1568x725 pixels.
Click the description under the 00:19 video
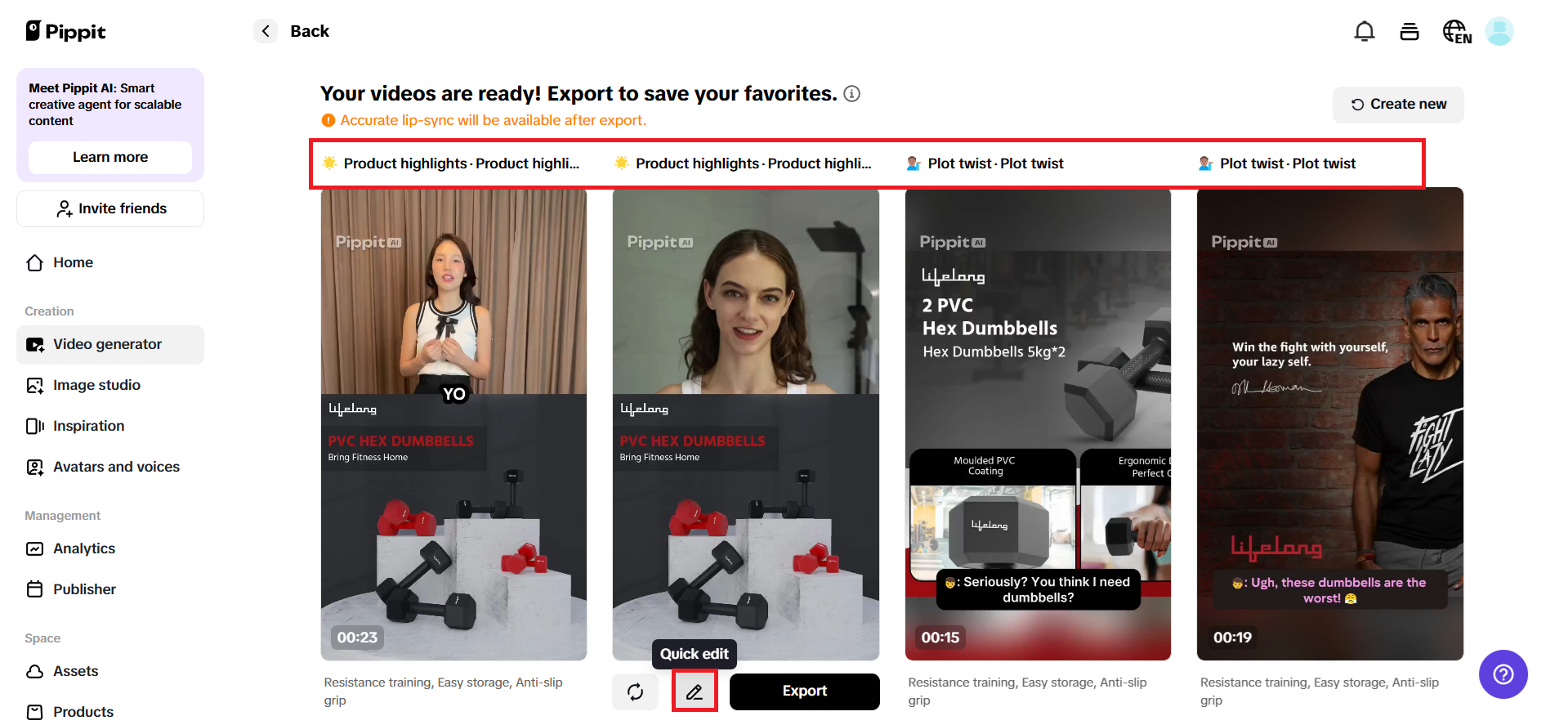tap(1320, 691)
